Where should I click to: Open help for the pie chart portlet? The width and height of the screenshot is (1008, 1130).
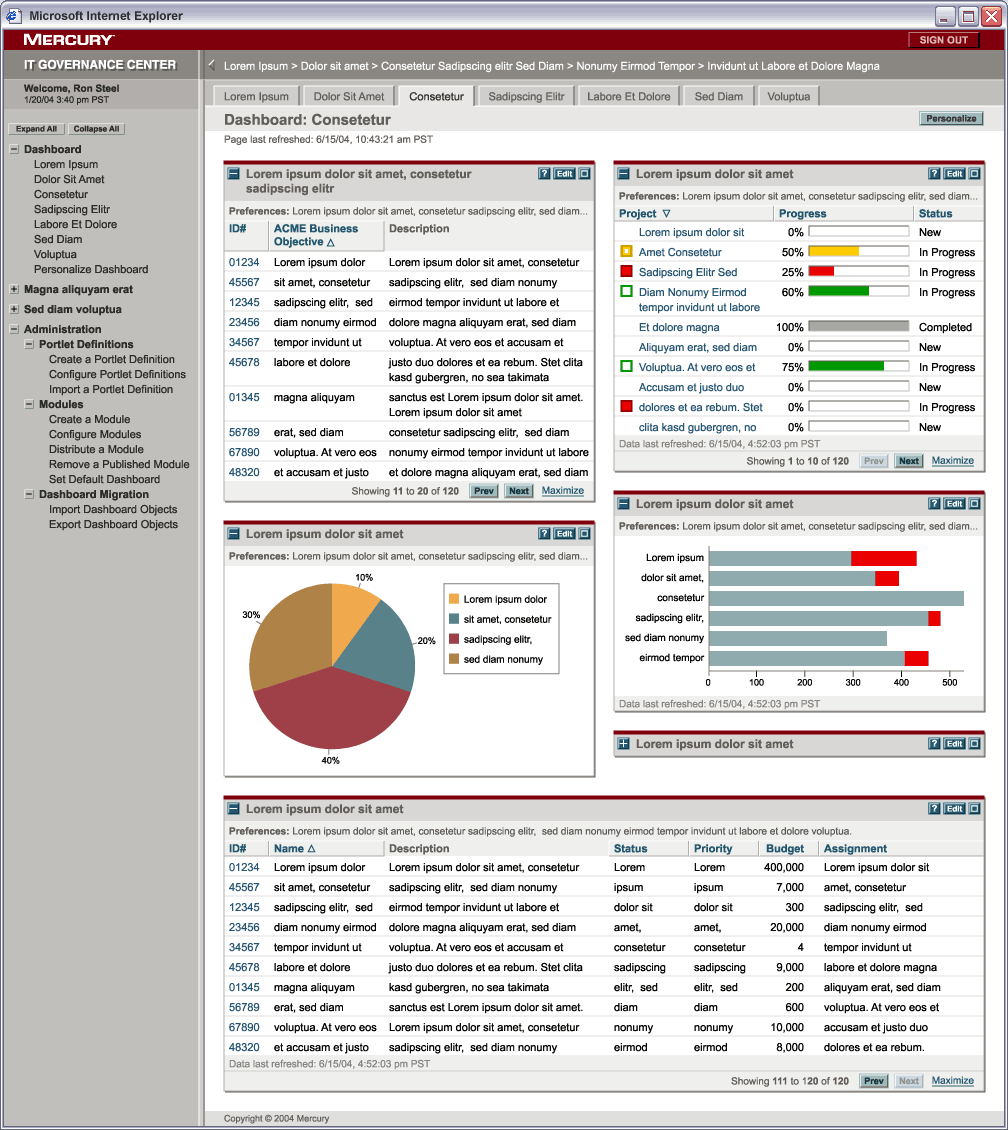coord(544,534)
